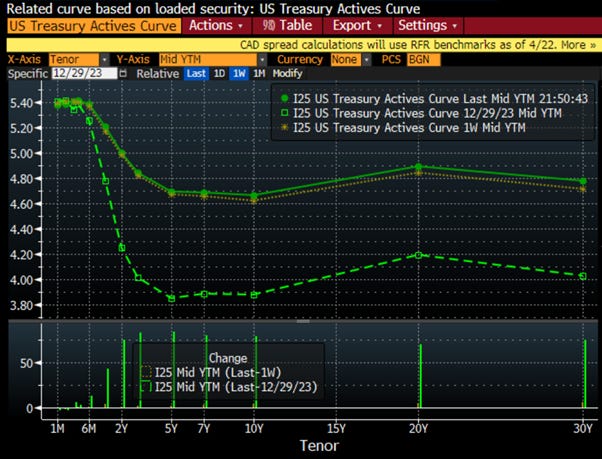Click the More link in the CAD notice
Image resolution: width=602 pixels, height=459 pixels.
[579, 45]
